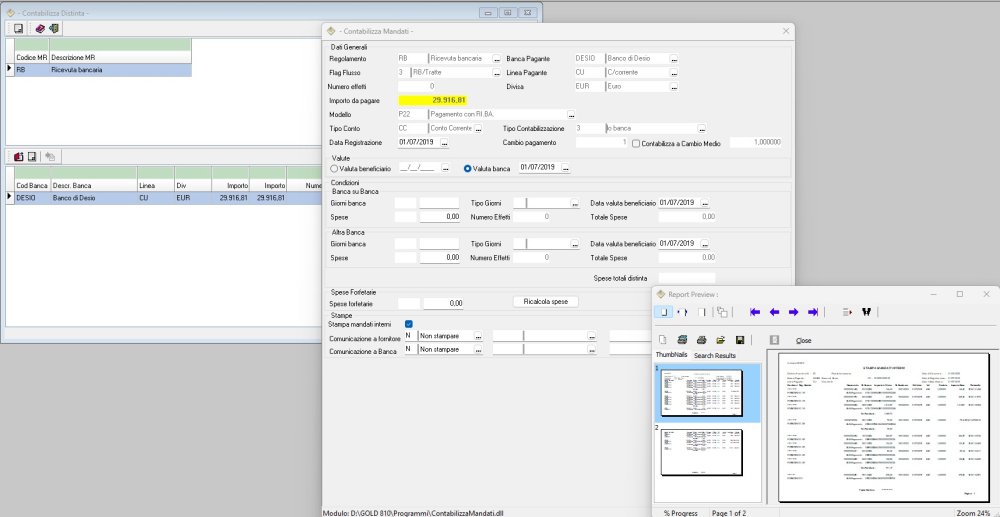
Task: Click the binoculars search icon
Action: pyautogui.click(x=866, y=312)
